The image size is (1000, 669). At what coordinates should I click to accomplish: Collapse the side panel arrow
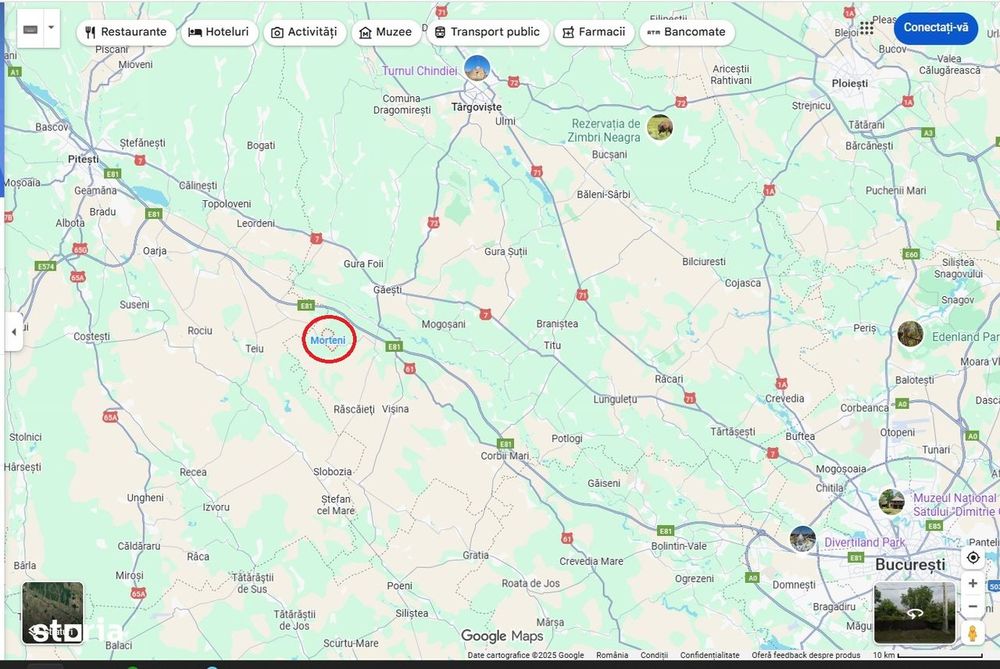[14, 332]
